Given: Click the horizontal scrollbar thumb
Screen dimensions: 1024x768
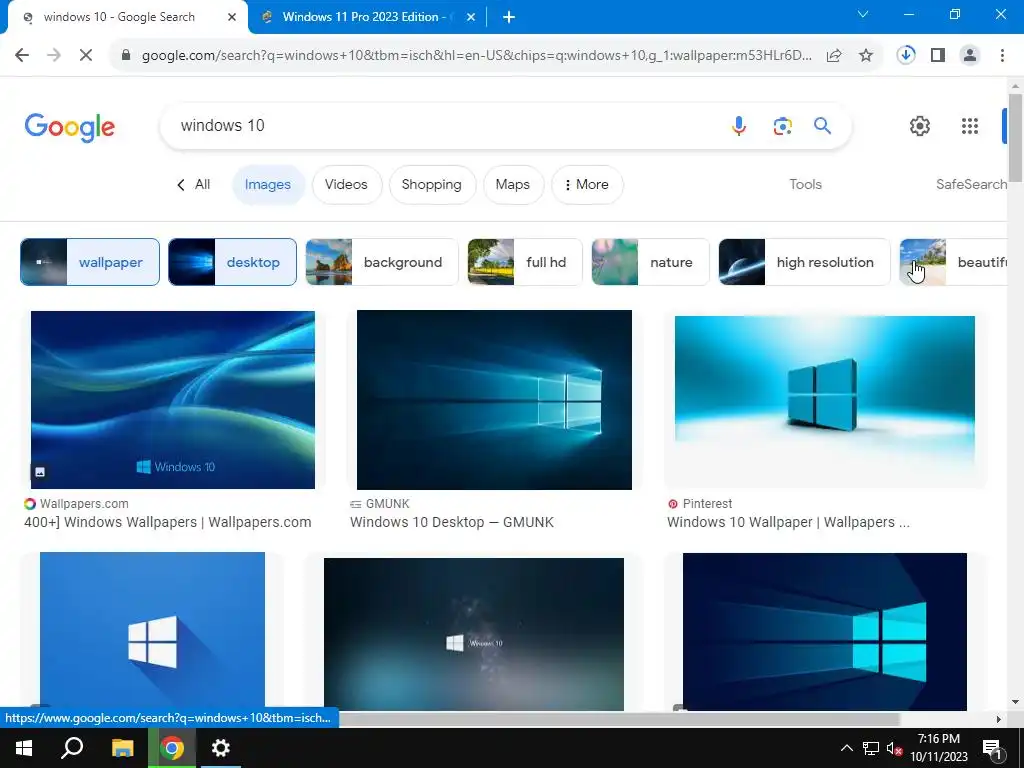Looking at the screenshot, I should 619,719.
